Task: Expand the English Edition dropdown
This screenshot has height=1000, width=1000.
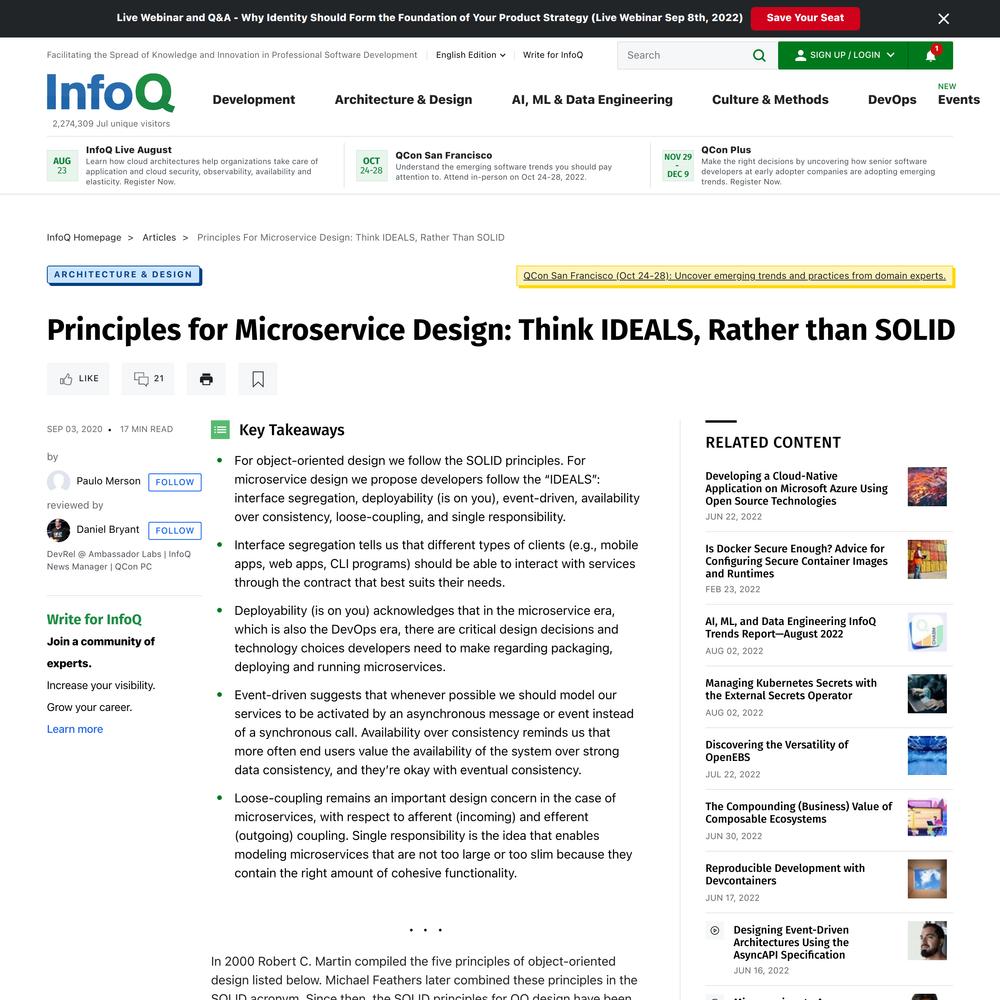Action: [x=471, y=55]
